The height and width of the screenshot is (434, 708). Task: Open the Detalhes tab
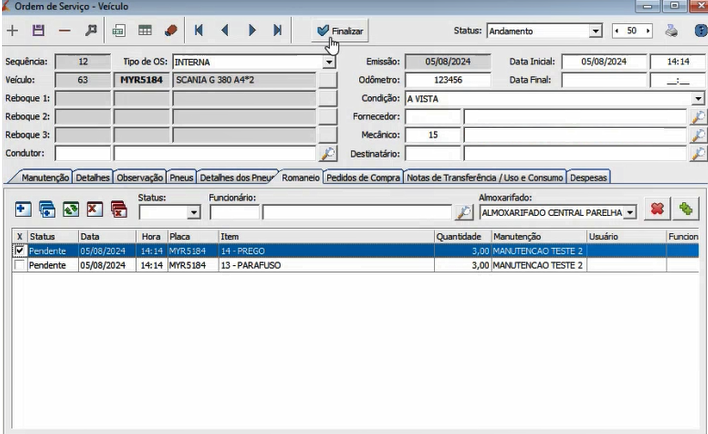93,178
